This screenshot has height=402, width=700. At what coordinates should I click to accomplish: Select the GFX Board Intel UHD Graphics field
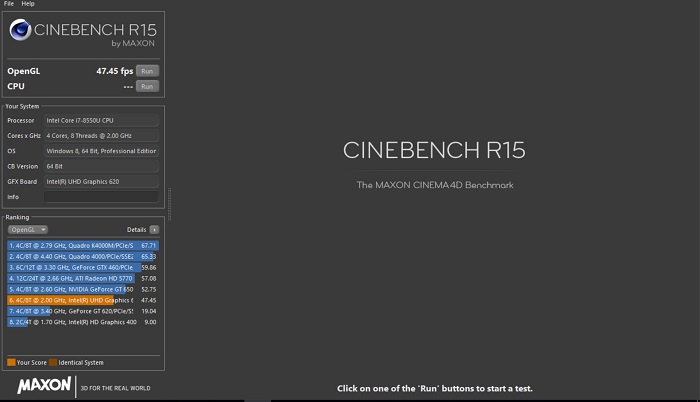pyautogui.click(x=101, y=181)
